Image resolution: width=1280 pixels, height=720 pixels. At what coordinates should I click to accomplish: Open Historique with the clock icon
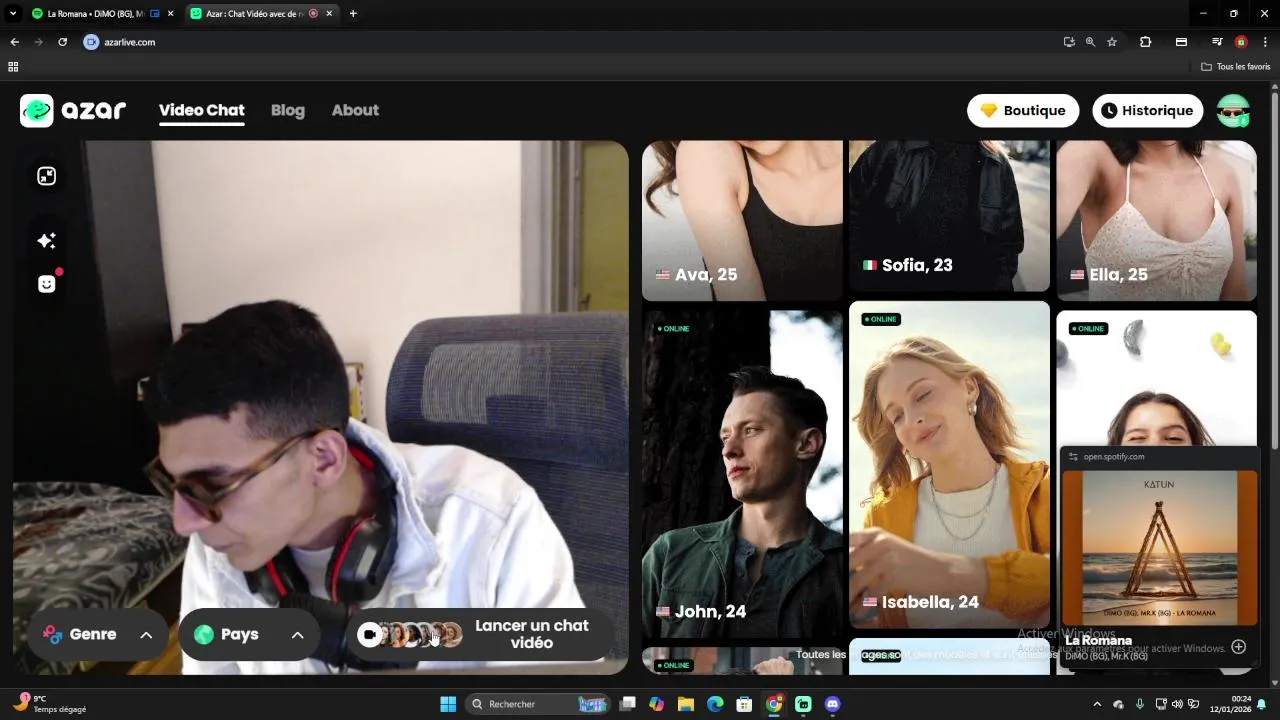(x=1147, y=110)
